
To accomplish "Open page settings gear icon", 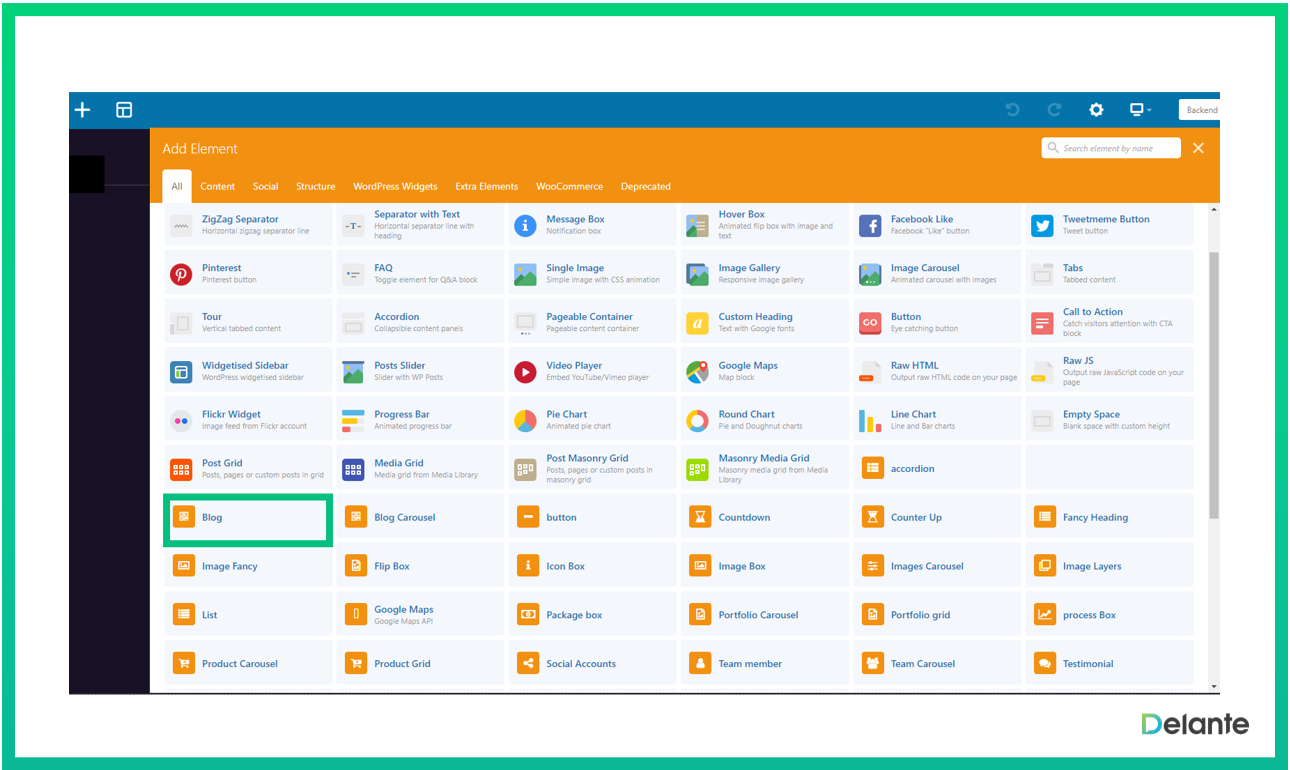I will pos(1096,110).
